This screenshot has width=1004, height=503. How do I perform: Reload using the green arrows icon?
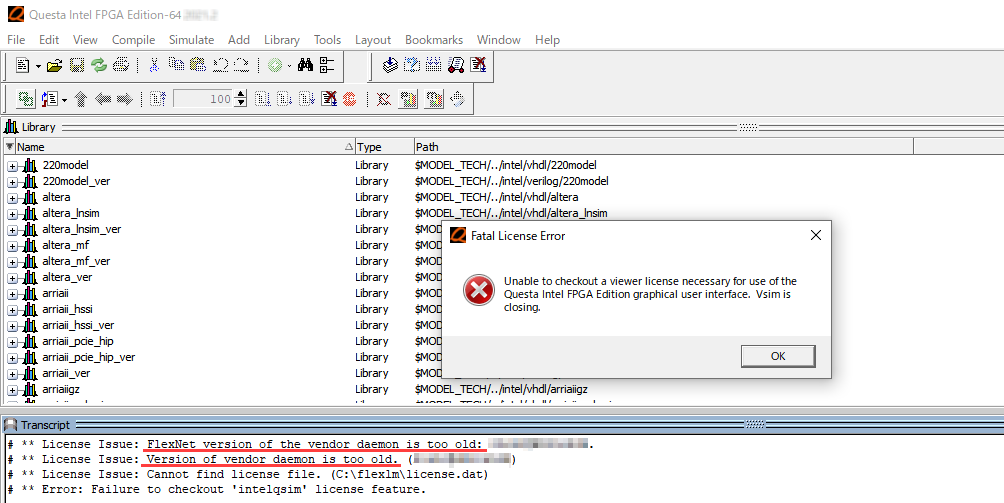coord(99,65)
